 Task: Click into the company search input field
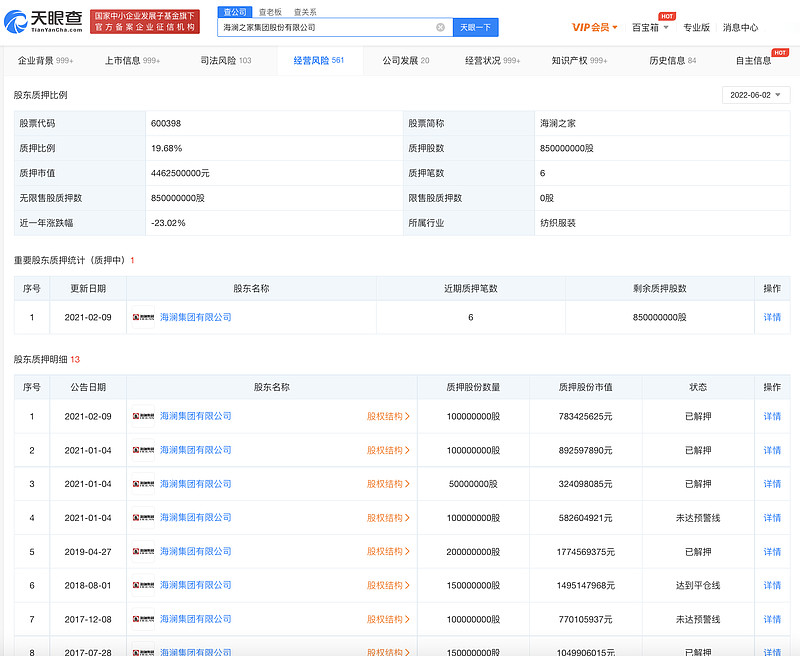click(325, 27)
